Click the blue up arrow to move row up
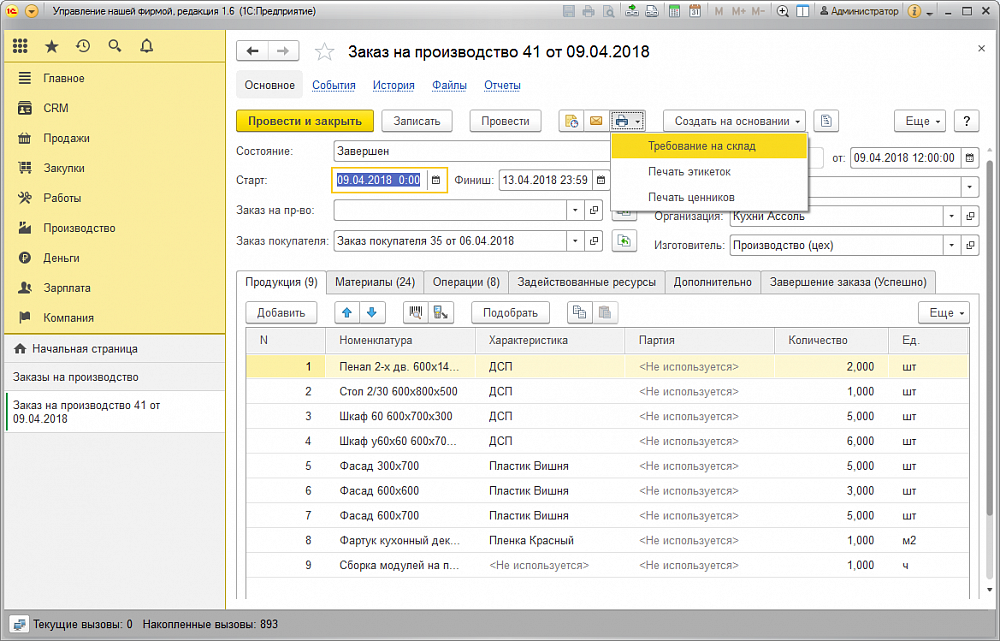The image size is (1000, 641). (x=347, y=313)
